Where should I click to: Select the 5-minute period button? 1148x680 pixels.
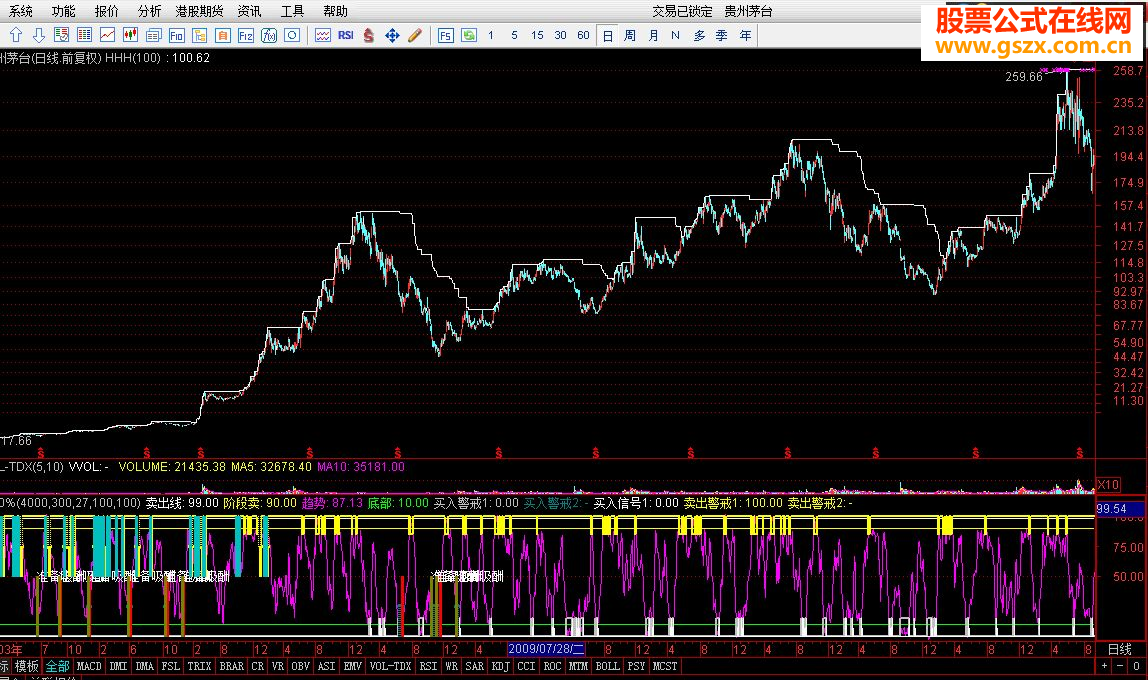point(514,35)
